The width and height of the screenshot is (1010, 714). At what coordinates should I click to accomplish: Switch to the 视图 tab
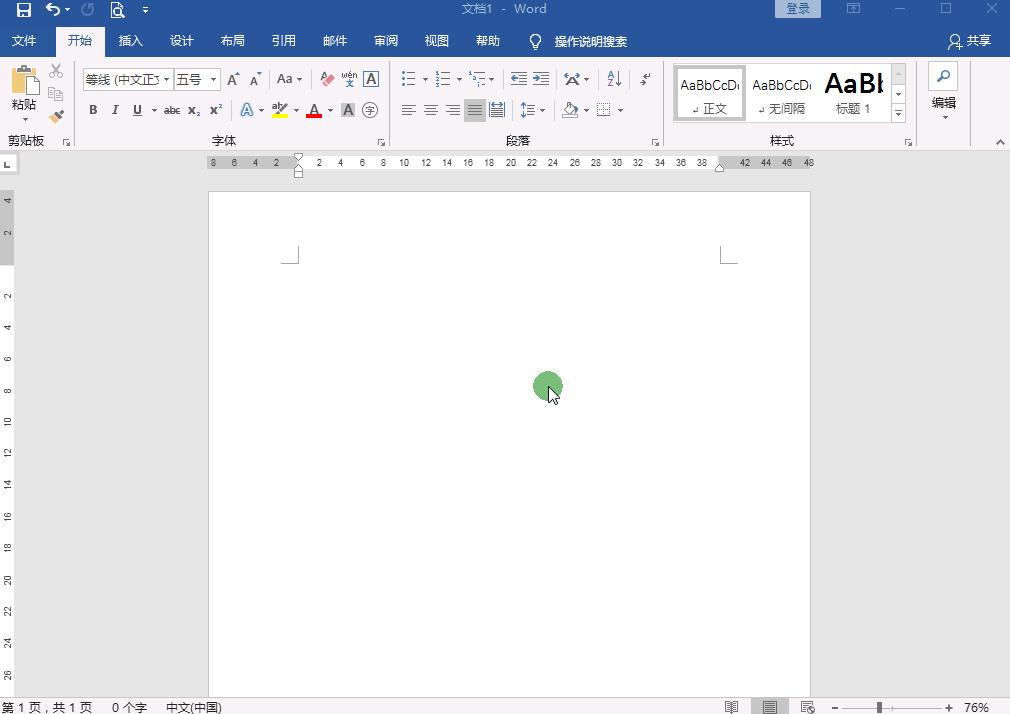click(437, 41)
